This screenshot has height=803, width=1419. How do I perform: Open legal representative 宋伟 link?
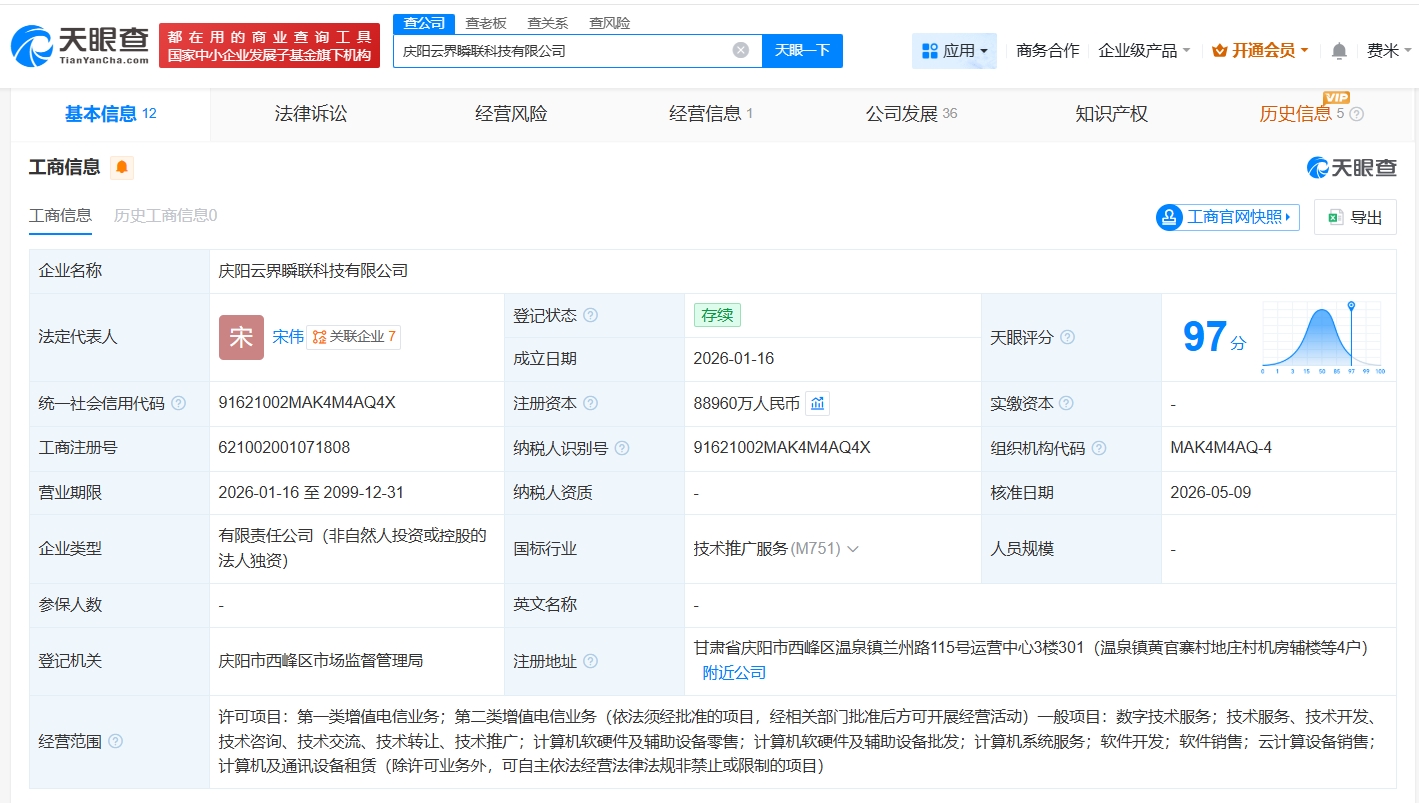click(x=288, y=337)
